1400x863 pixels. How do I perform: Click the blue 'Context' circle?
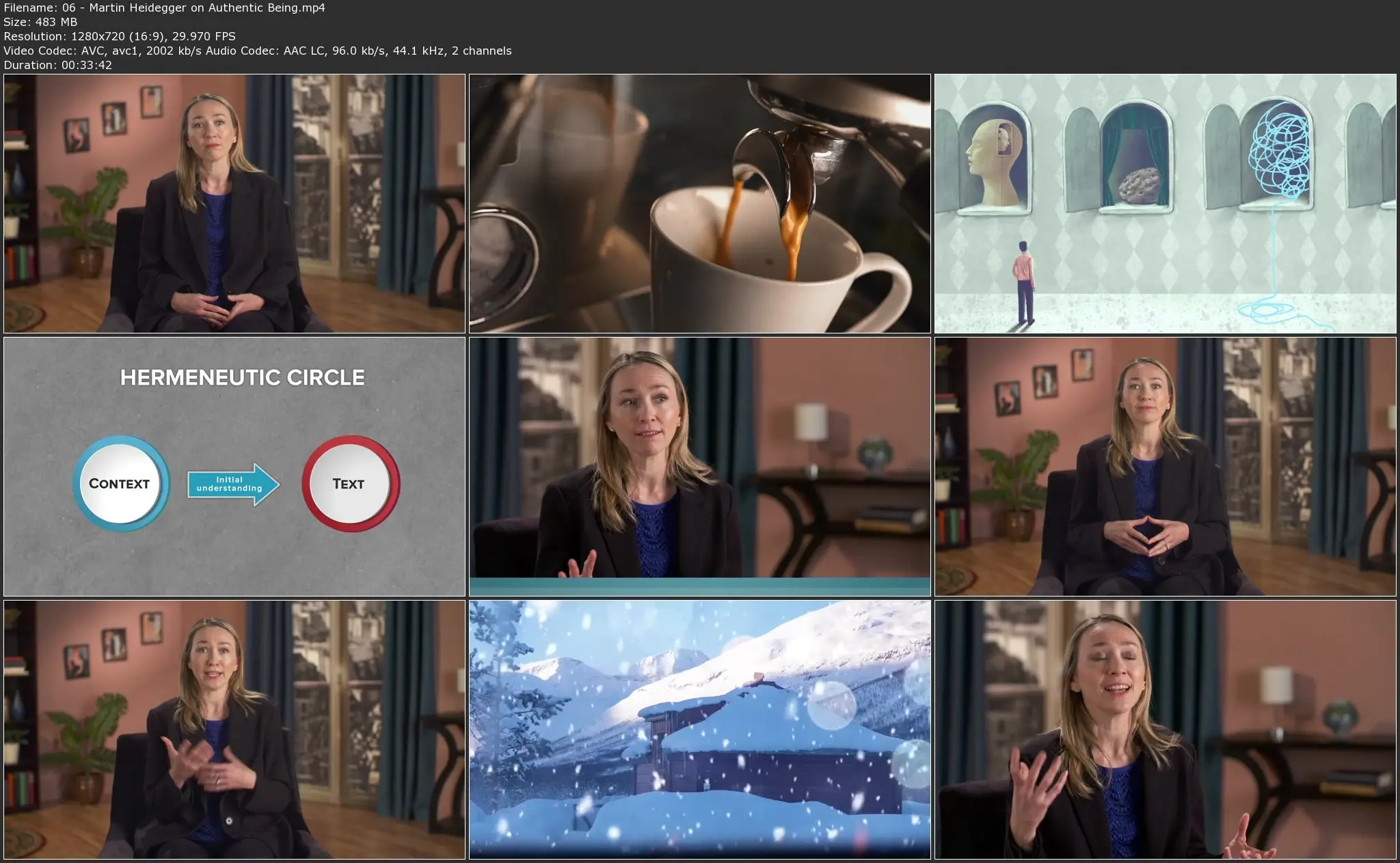tap(120, 483)
